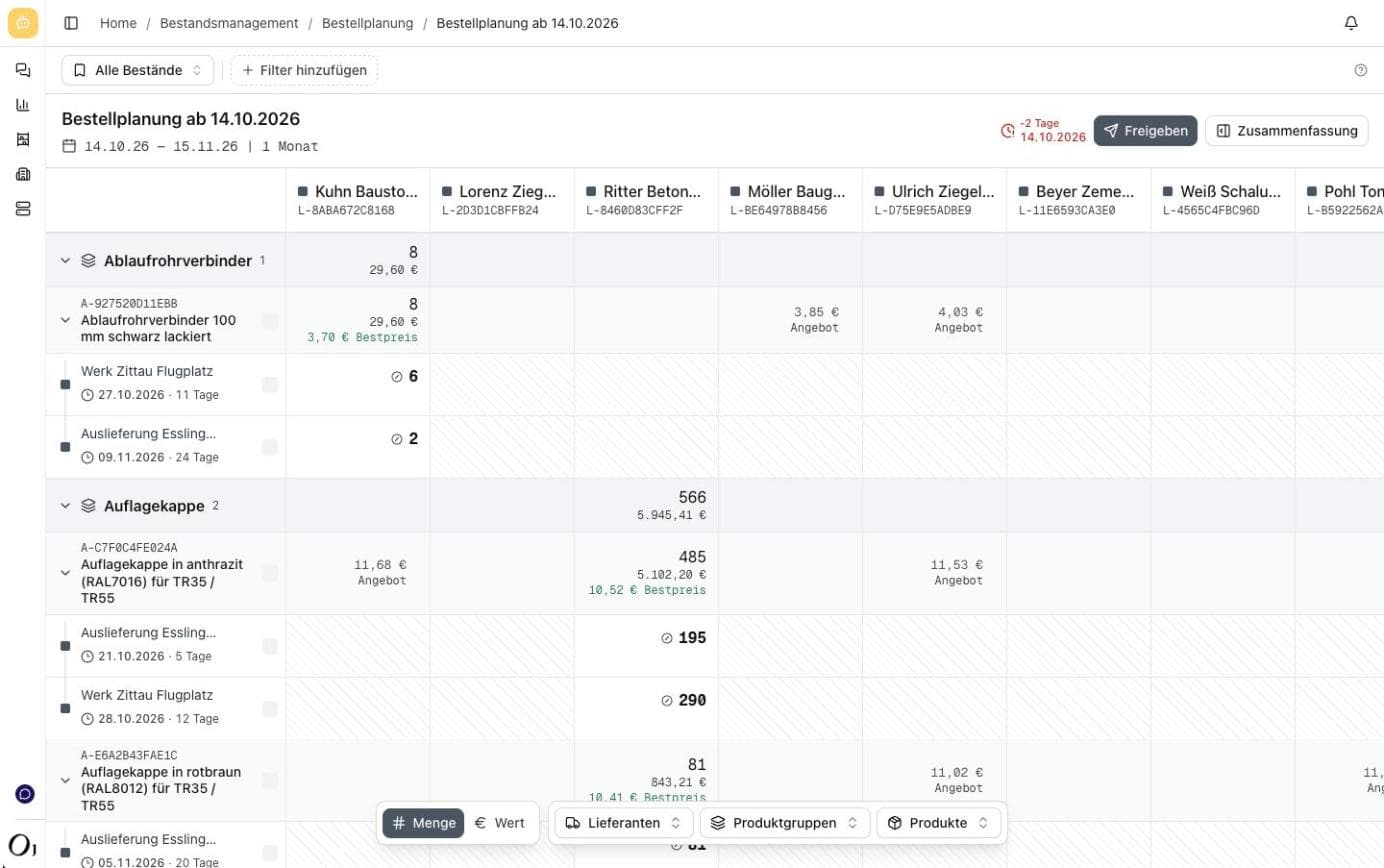Click the layers icon beside Ablaufrohrverbinder
The image size is (1384, 868).
point(88,260)
